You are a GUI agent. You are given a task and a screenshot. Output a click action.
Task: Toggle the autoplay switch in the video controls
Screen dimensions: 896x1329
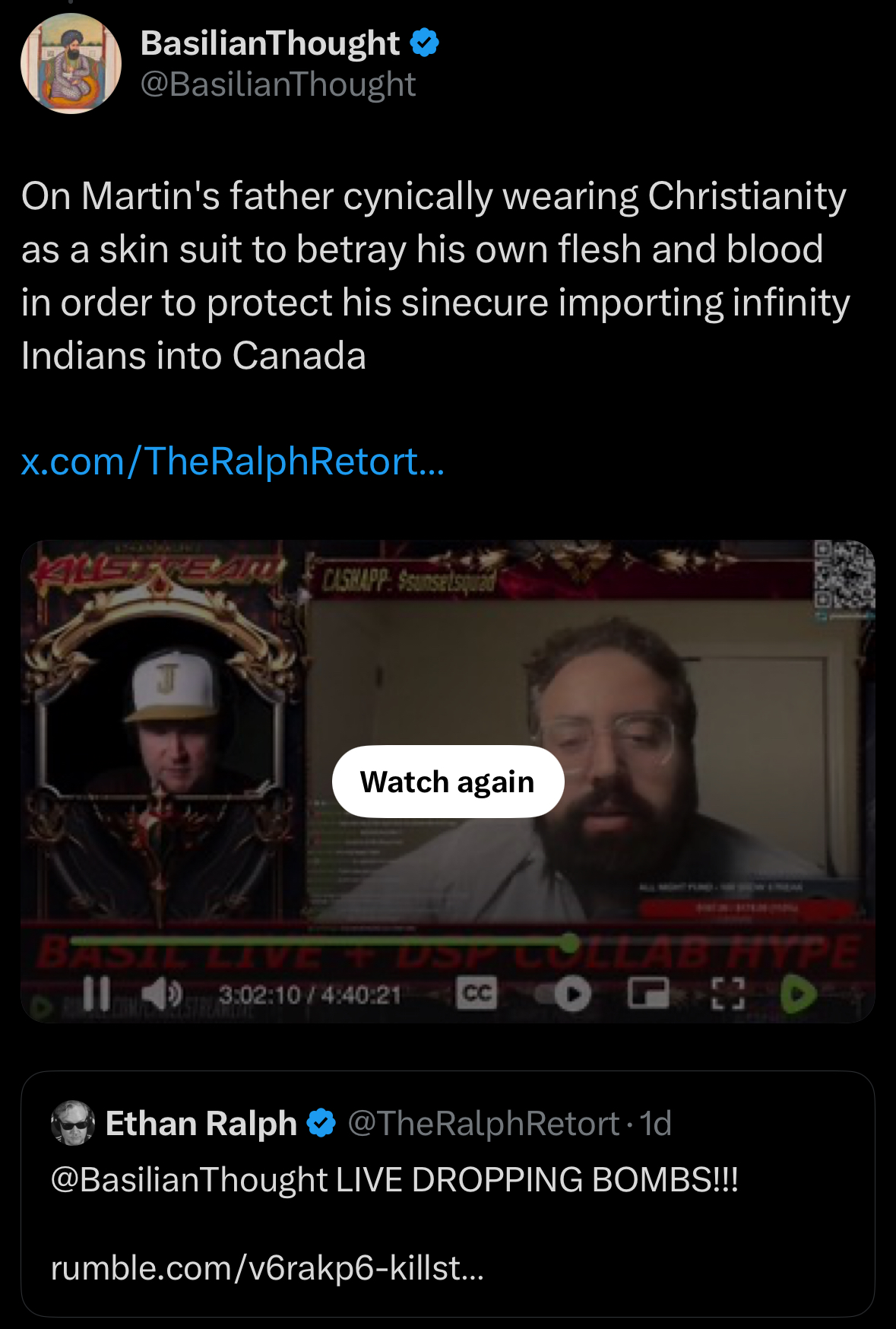coord(564,994)
